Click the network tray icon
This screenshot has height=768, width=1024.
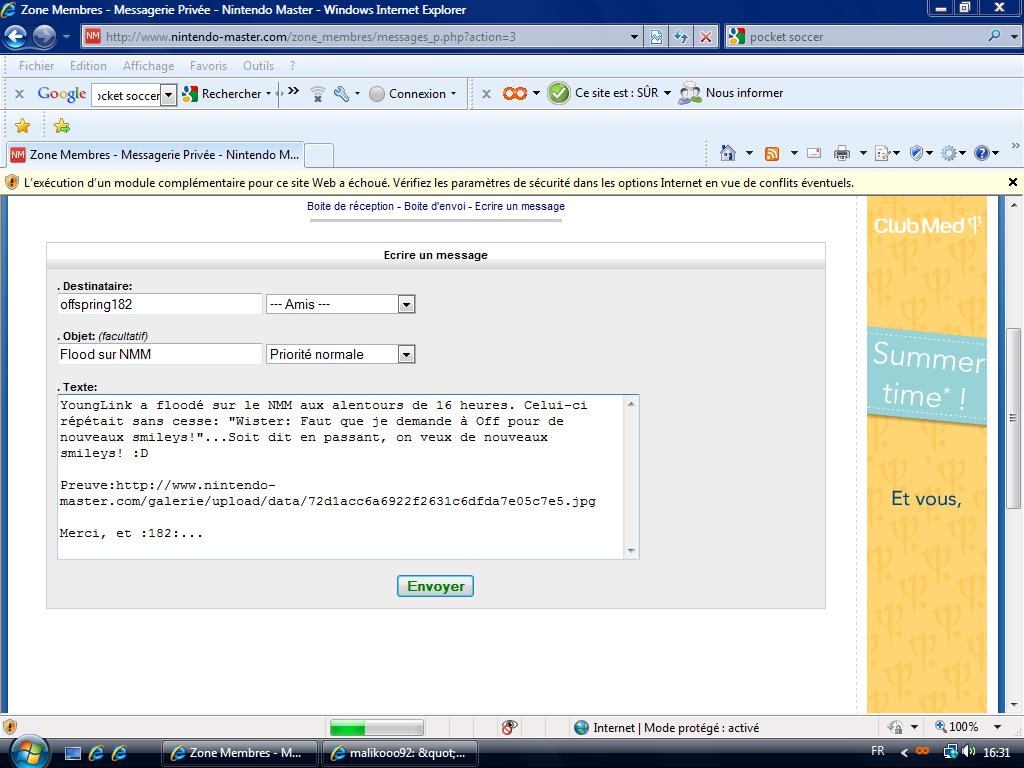pyautogui.click(x=950, y=751)
